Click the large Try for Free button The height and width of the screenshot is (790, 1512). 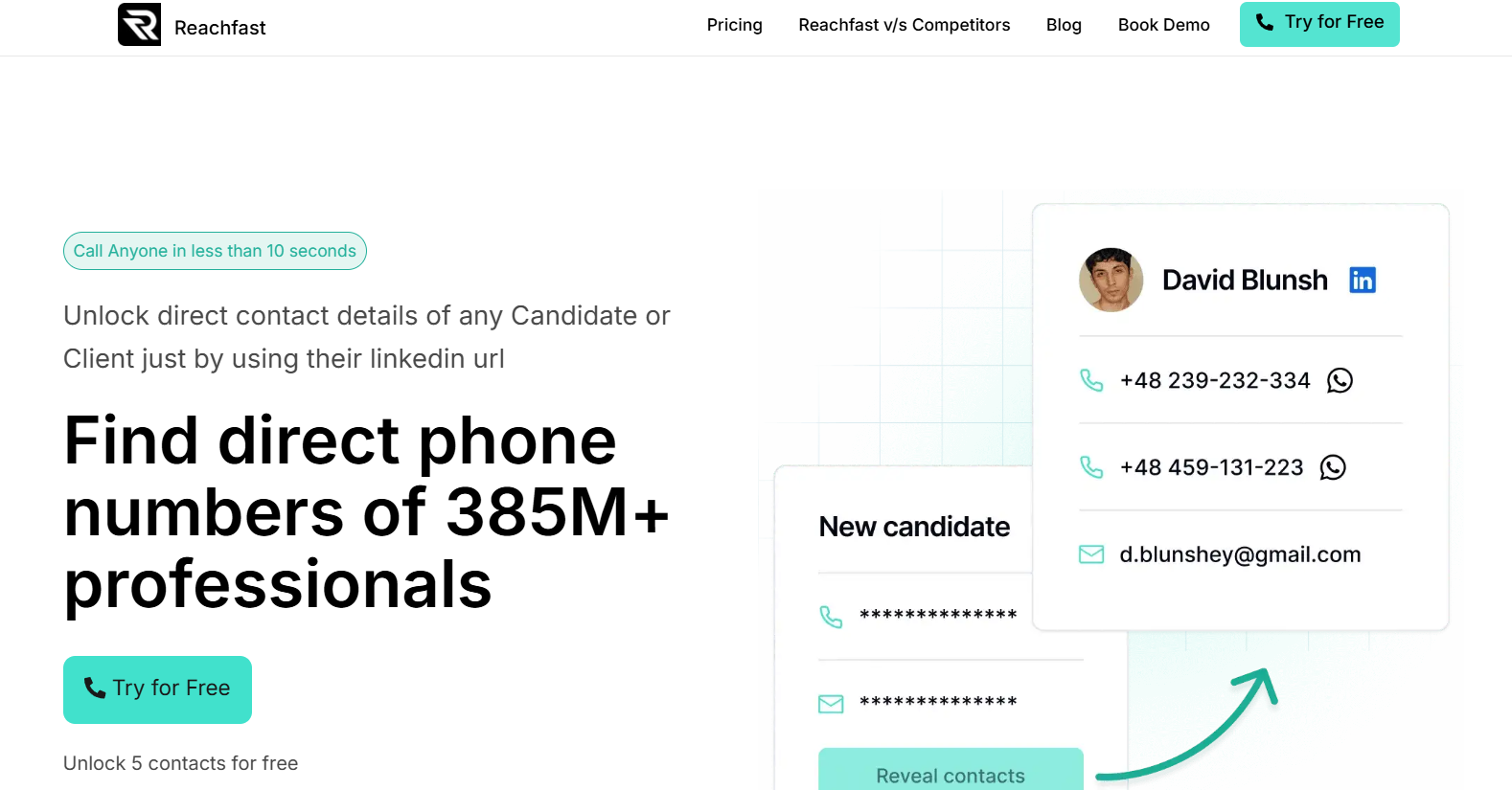(157, 689)
